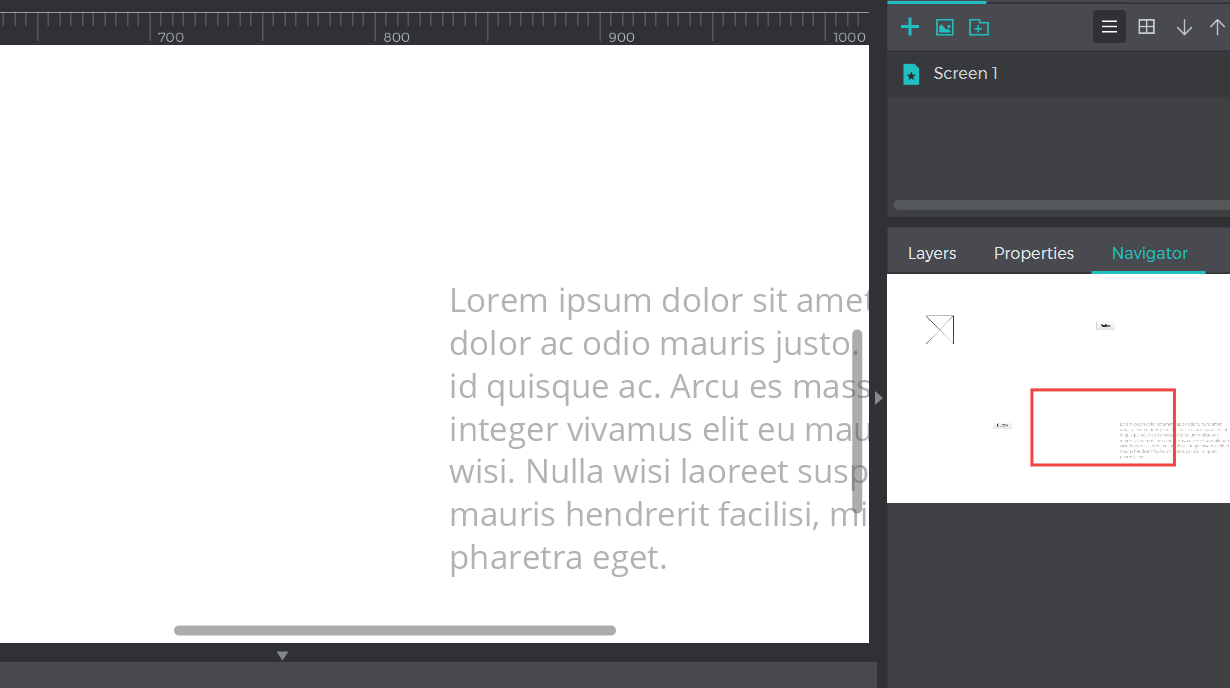Expand the bottom panel with the triangle handle

[x=282, y=656]
